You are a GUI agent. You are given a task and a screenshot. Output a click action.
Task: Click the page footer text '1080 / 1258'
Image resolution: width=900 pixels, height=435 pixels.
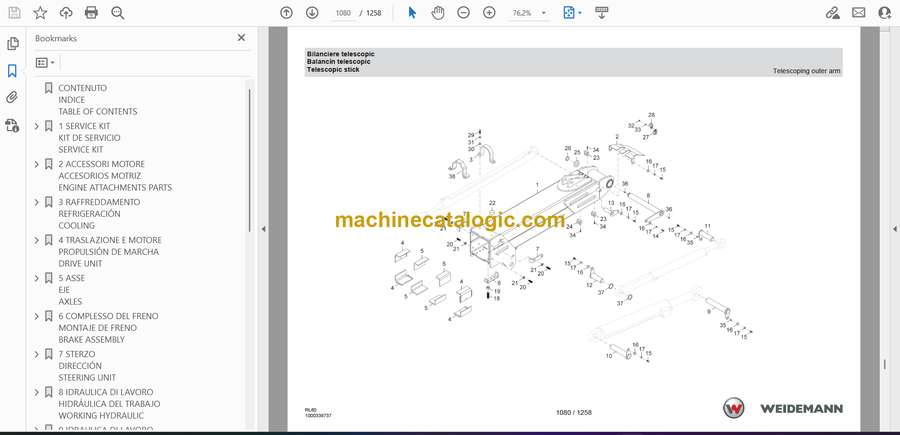point(573,412)
